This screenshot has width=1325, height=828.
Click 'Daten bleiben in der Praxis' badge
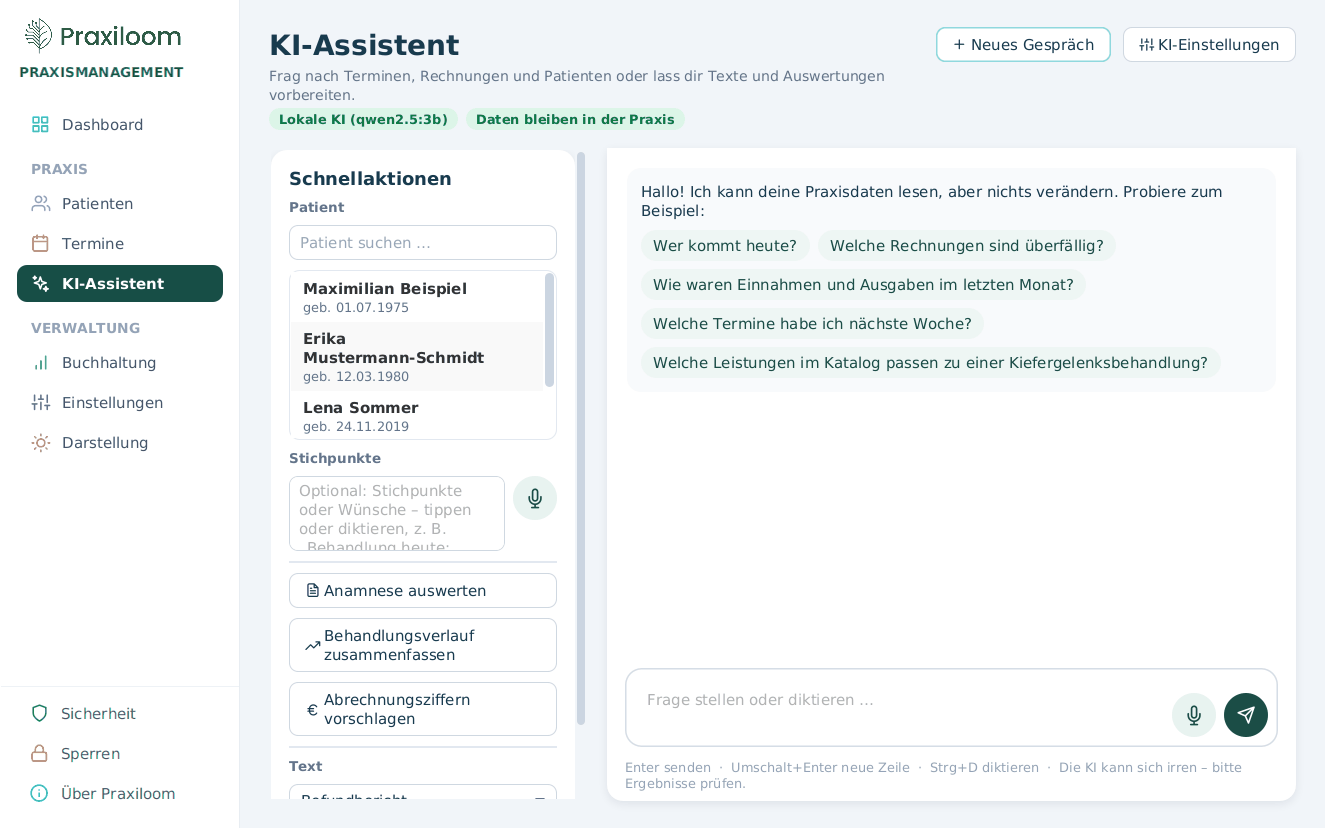(575, 119)
